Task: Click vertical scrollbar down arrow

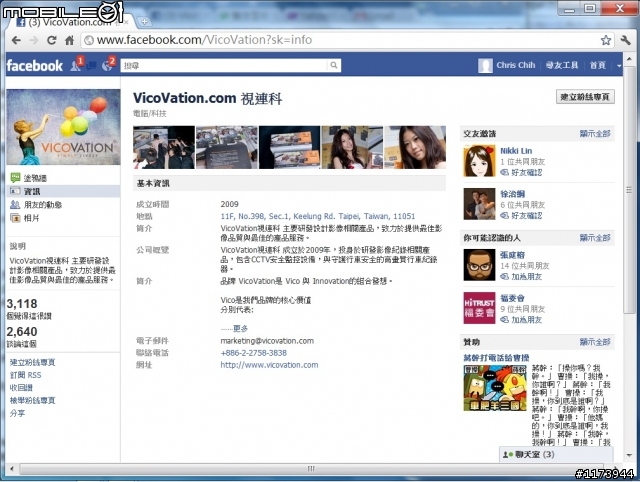Action: 629,455
